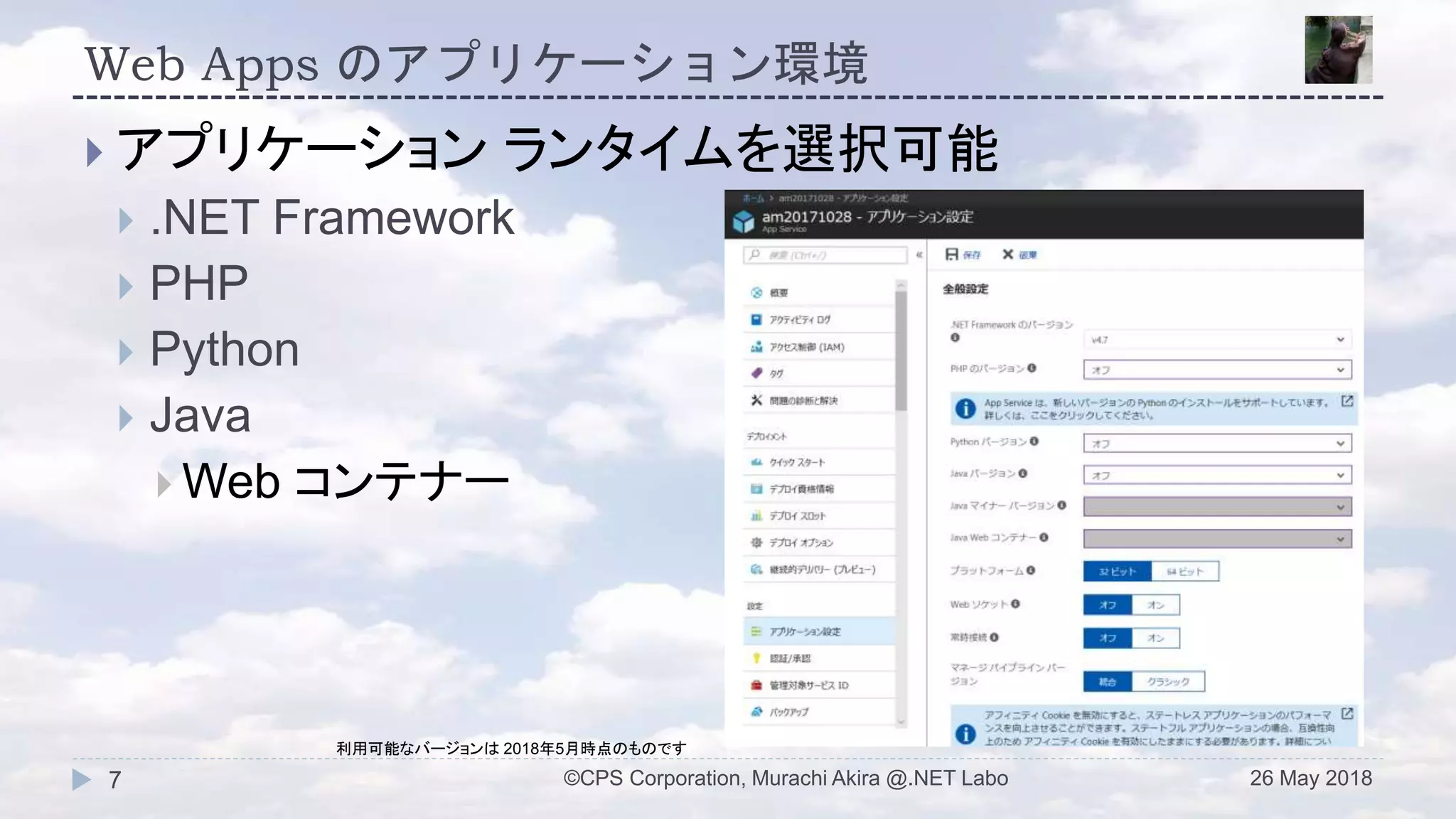1456x819 pixels.
Task: Open the Java Web コンテナー dropdown
Action: [1217, 539]
